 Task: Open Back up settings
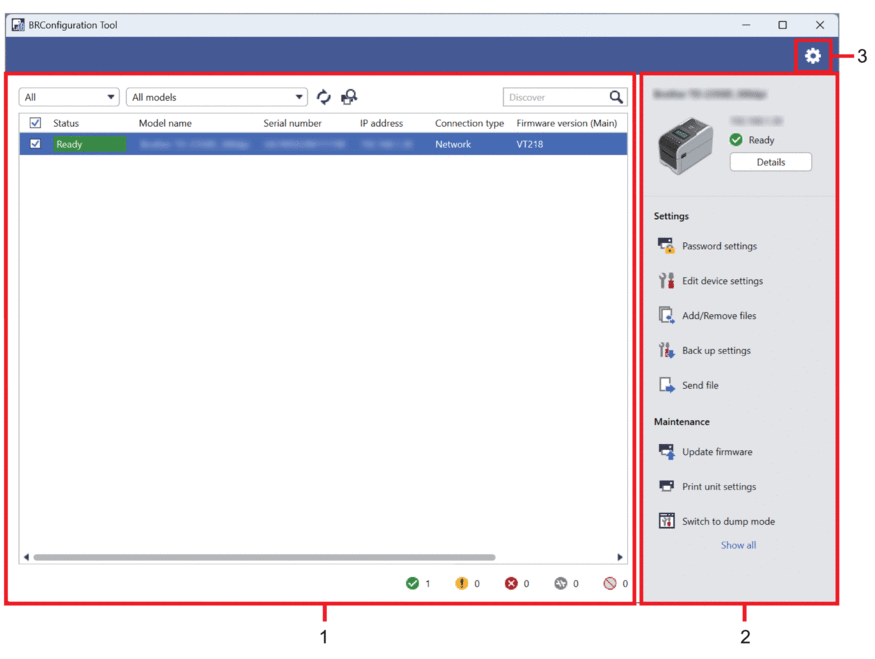715,351
